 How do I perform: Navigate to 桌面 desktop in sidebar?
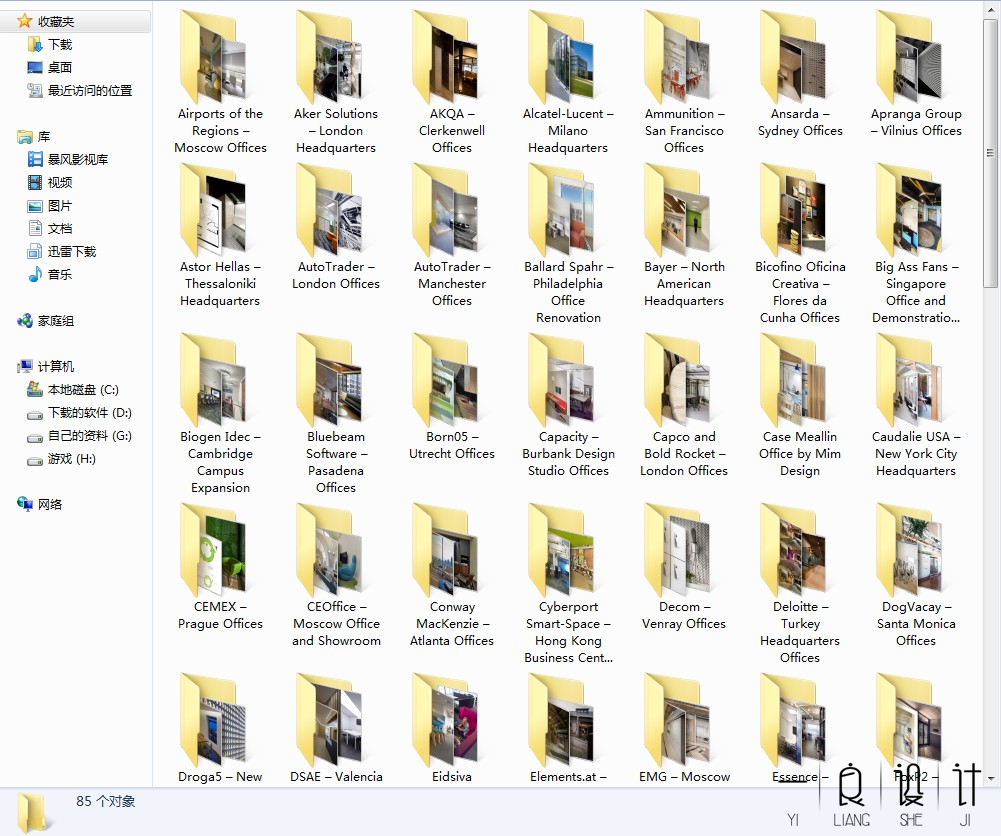coord(50,67)
